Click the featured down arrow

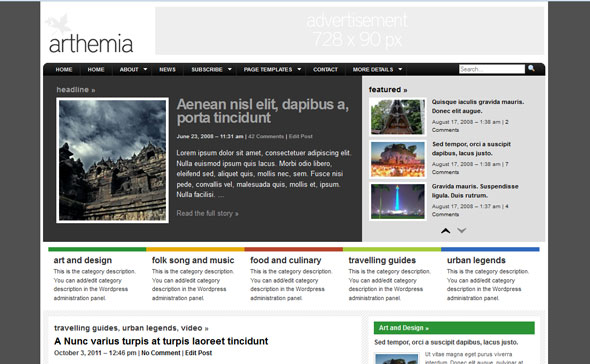coord(462,230)
